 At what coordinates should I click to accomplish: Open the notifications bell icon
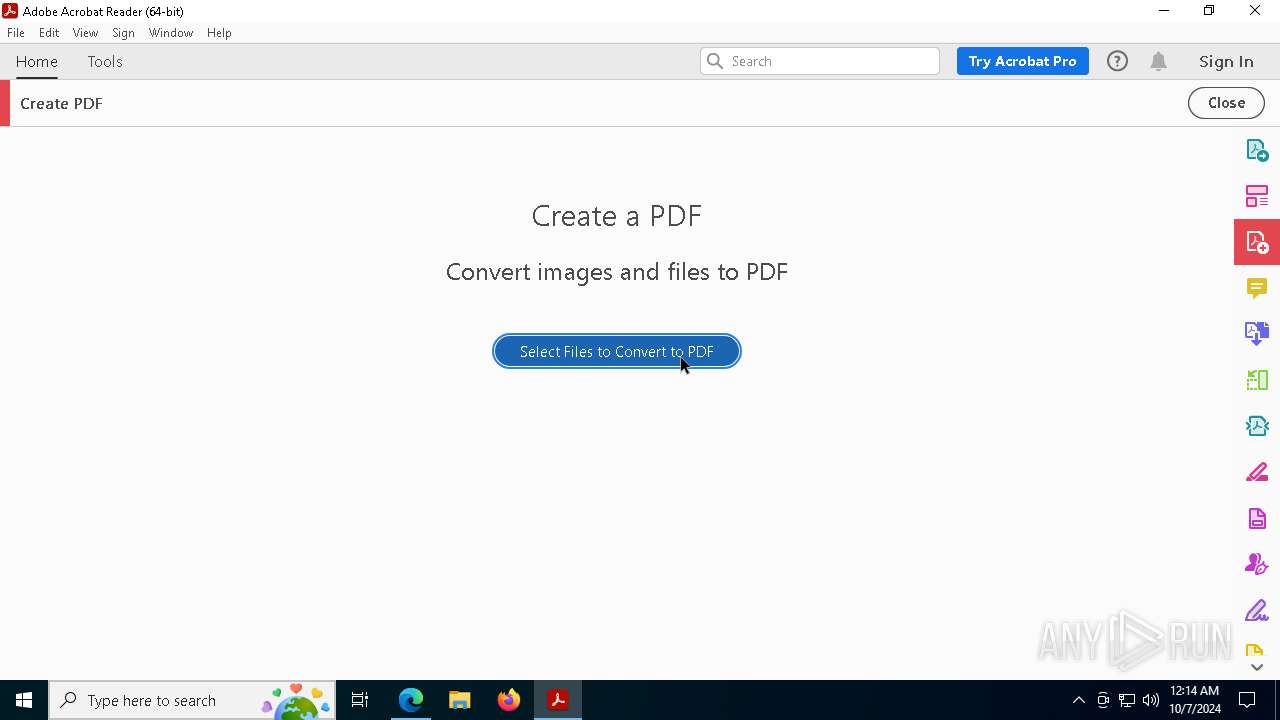pyautogui.click(x=1158, y=61)
